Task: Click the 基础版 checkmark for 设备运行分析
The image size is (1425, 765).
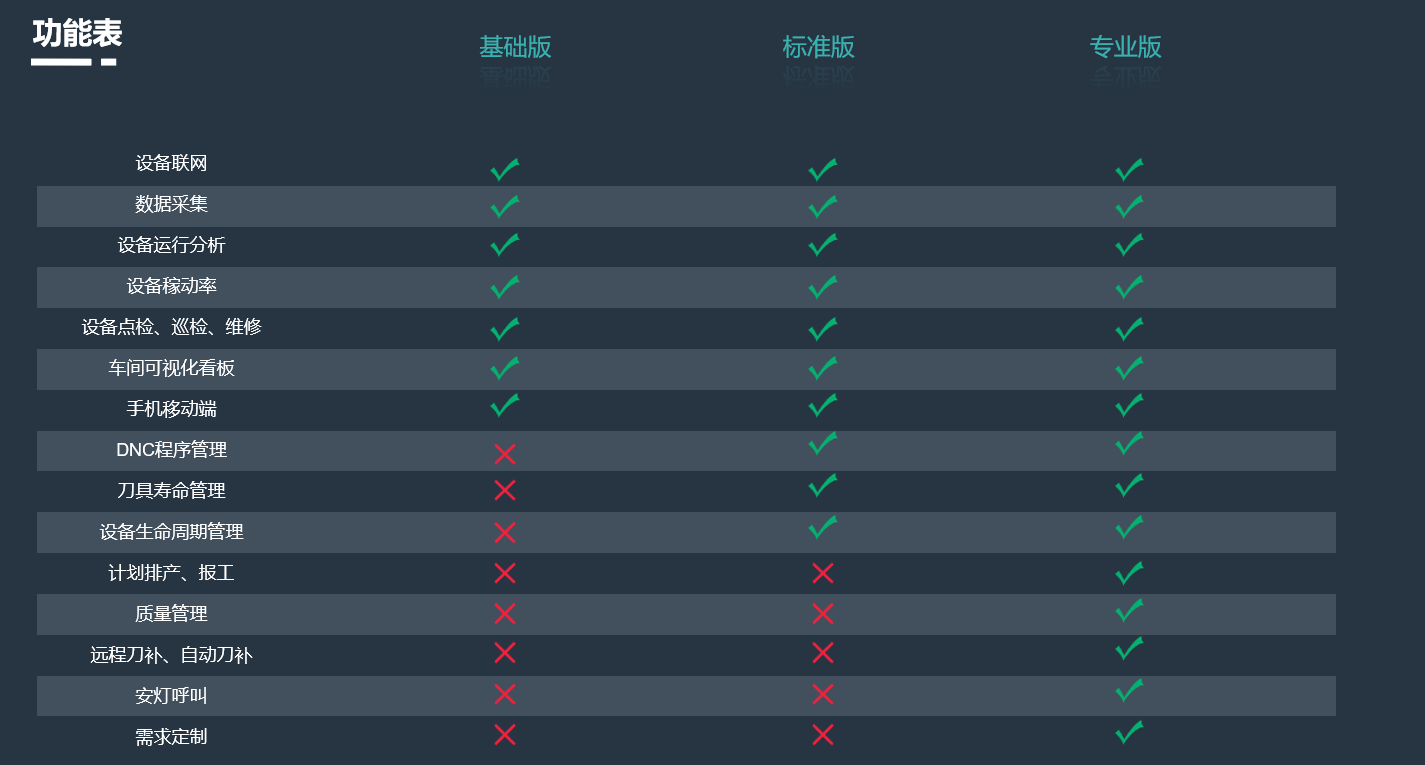Action: click(x=505, y=245)
